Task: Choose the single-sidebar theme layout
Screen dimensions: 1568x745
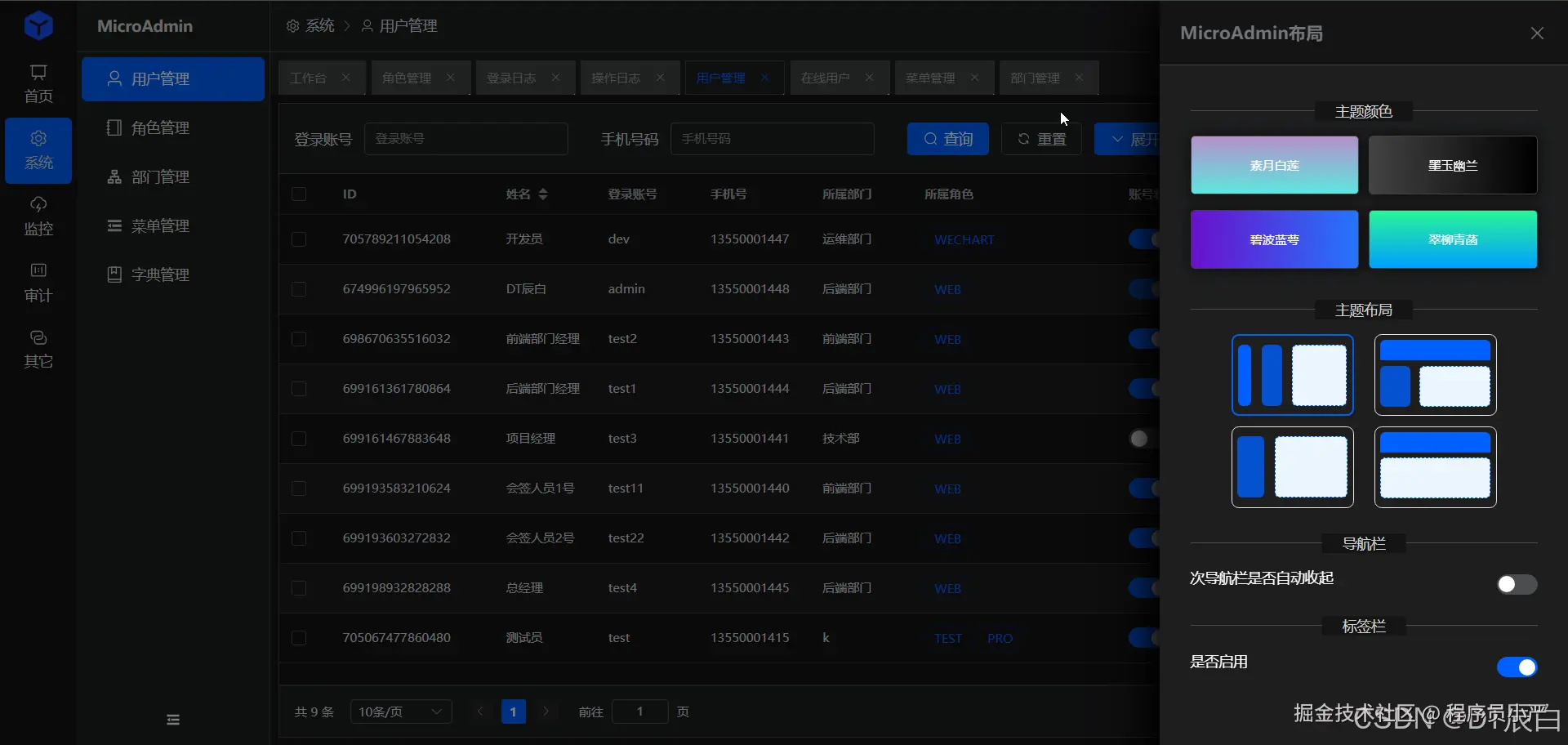Action: 1292,467
